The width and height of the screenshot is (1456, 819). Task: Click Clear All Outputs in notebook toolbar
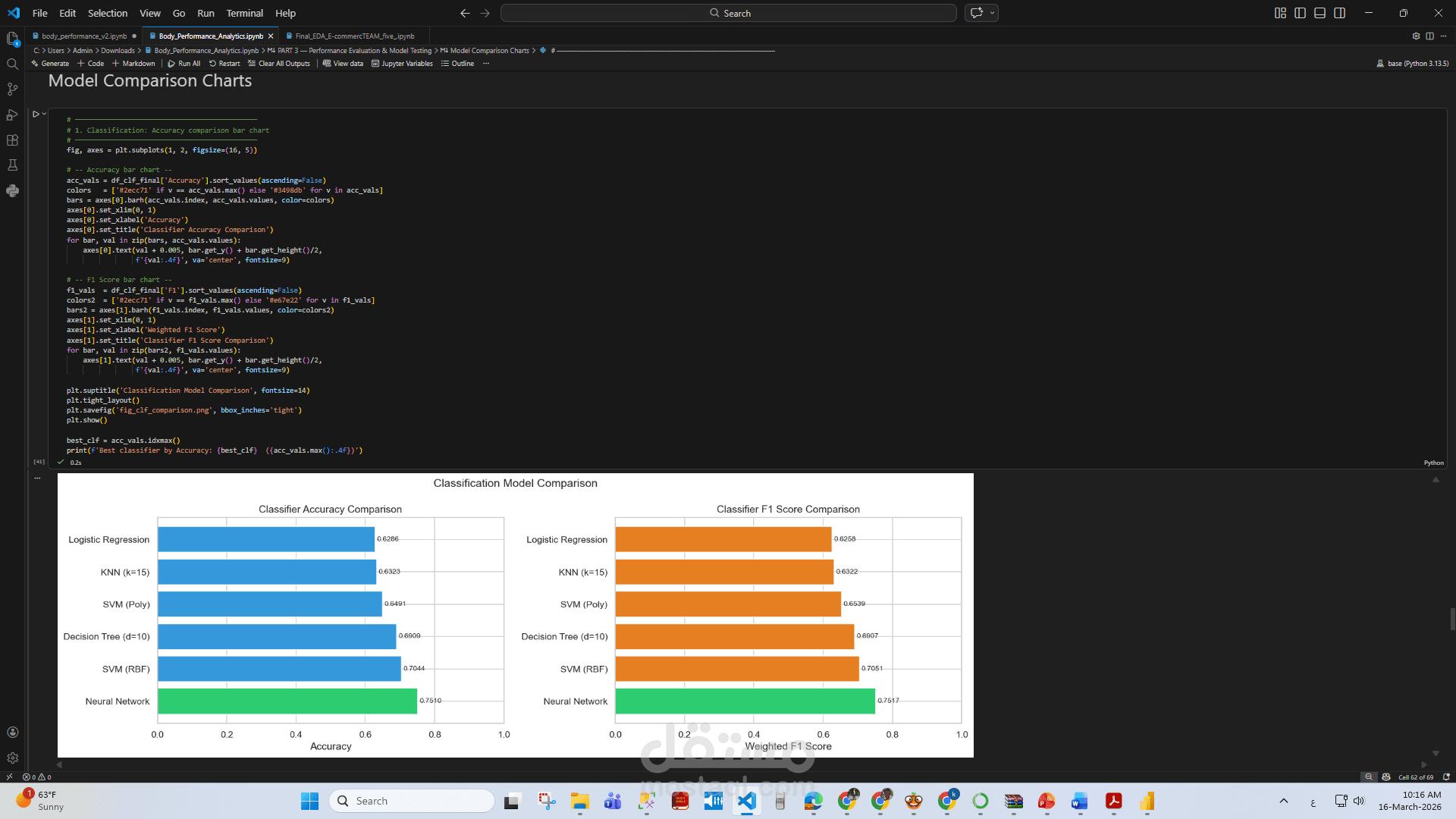pyautogui.click(x=279, y=64)
